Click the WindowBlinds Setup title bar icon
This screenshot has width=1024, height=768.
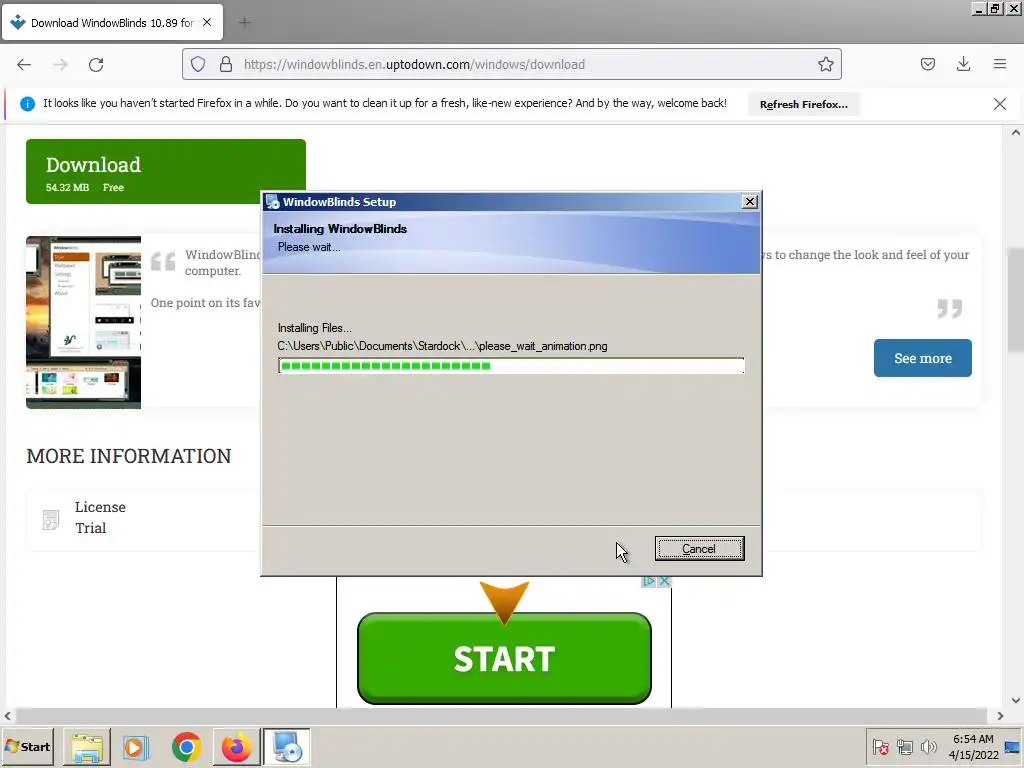pos(272,202)
